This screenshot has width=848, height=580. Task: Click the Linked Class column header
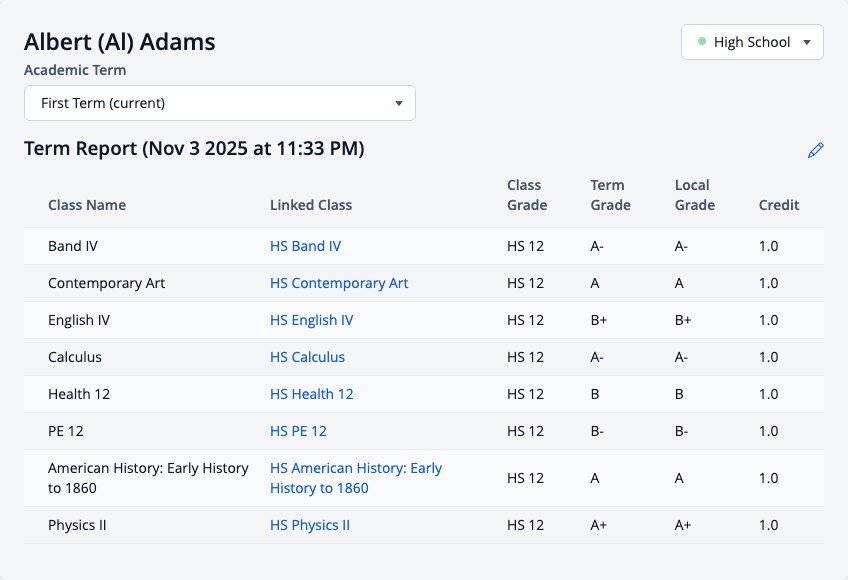[311, 205]
